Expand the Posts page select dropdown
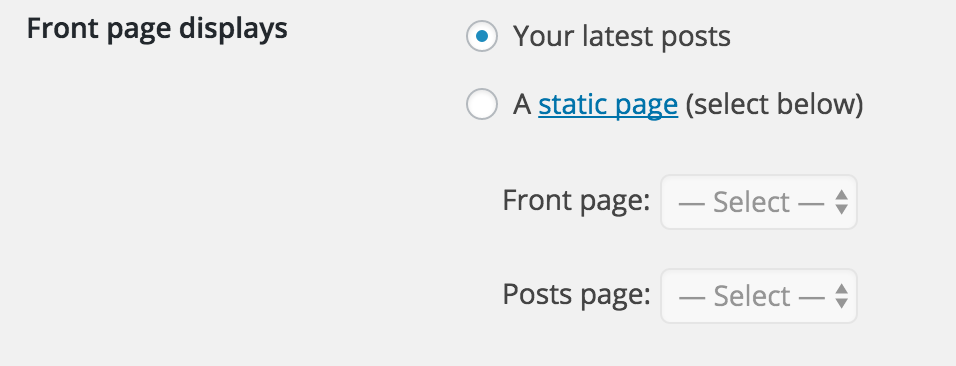 coord(759,296)
